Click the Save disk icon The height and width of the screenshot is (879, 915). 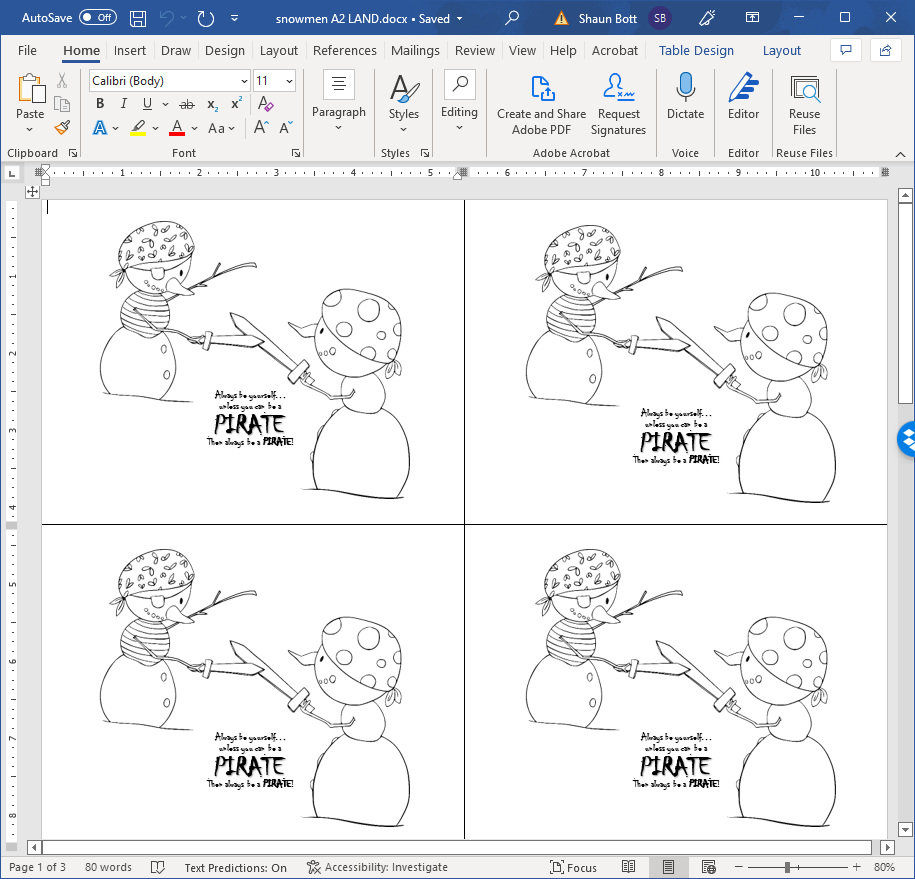(x=138, y=18)
